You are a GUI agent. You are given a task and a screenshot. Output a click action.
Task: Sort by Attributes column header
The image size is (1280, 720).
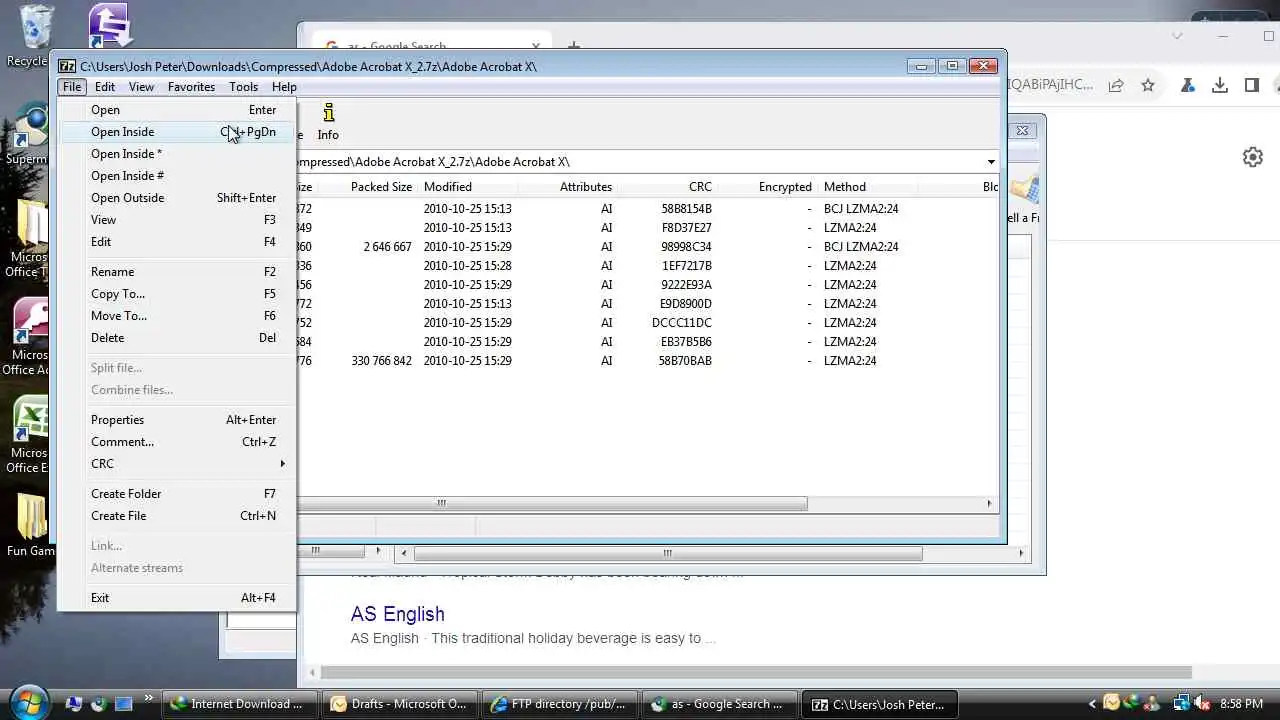click(568, 187)
